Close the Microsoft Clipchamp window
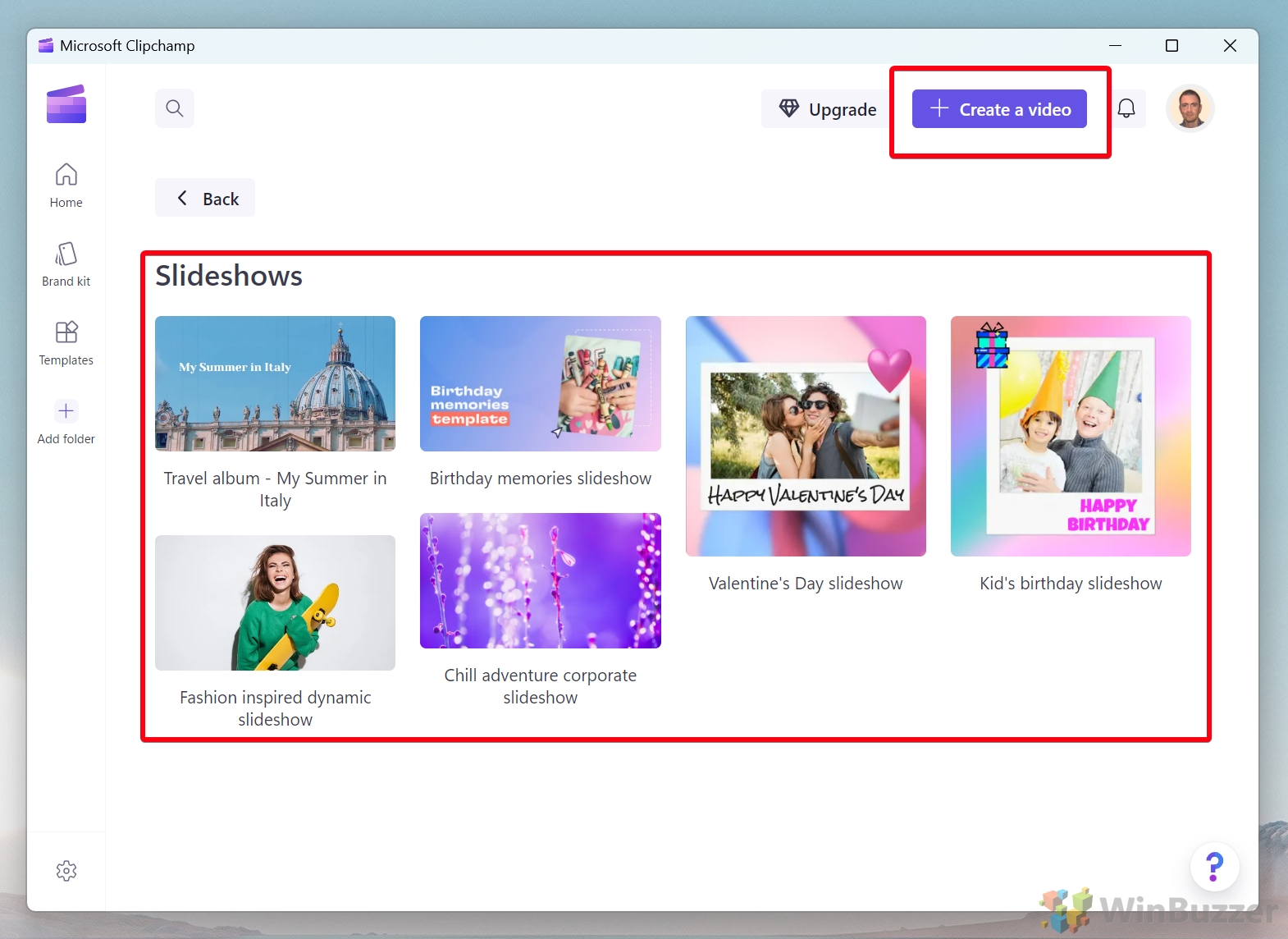 [x=1230, y=46]
